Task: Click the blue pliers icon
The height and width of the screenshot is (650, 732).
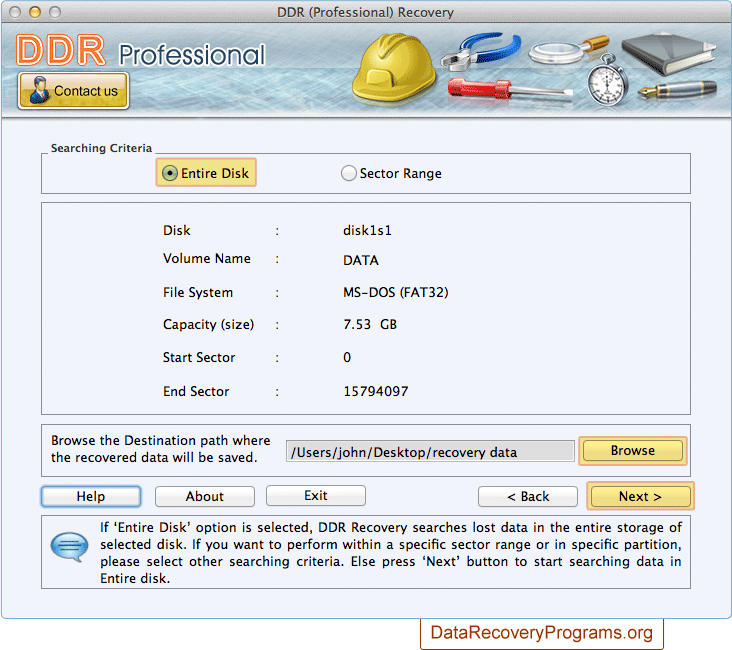Action: coord(481,50)
